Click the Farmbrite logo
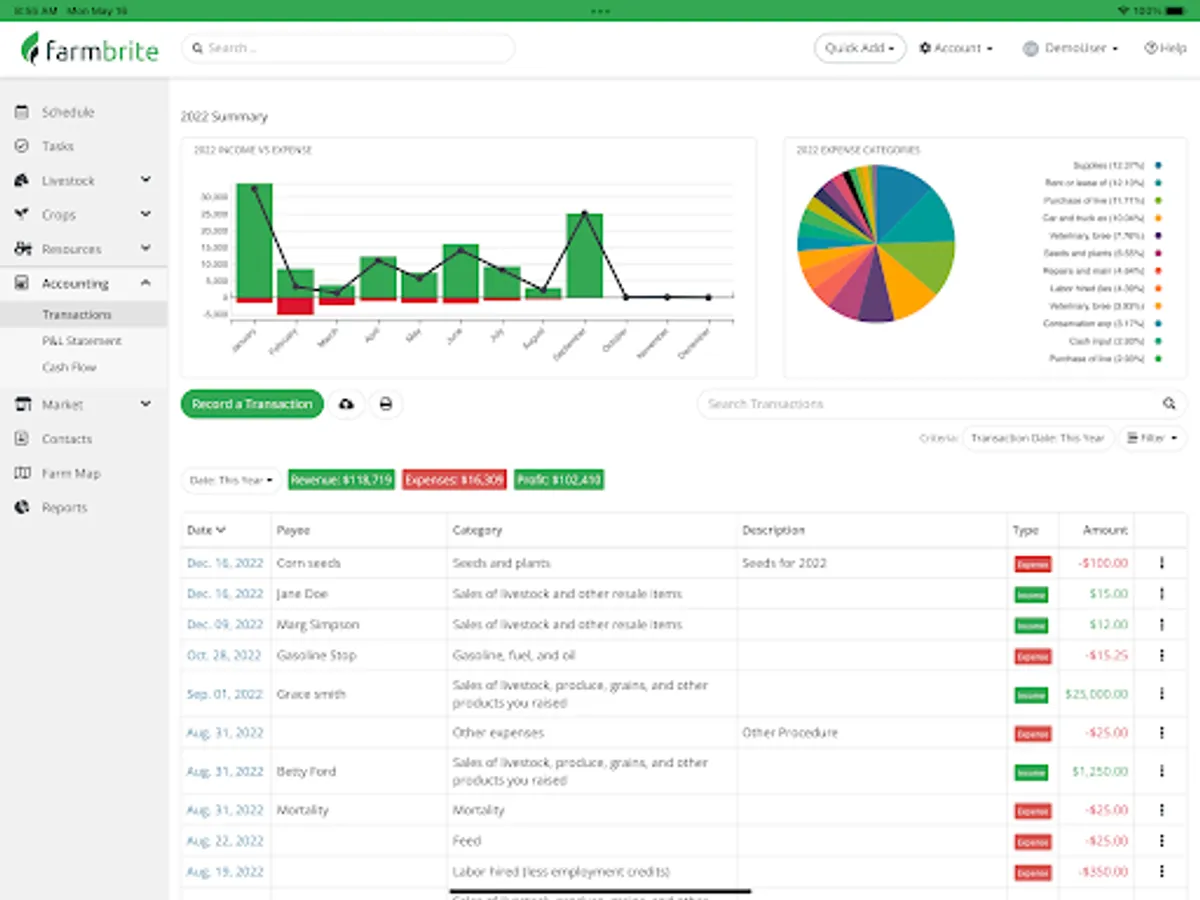The height and width of the screenshot is (900, 1200). (90, 48)
